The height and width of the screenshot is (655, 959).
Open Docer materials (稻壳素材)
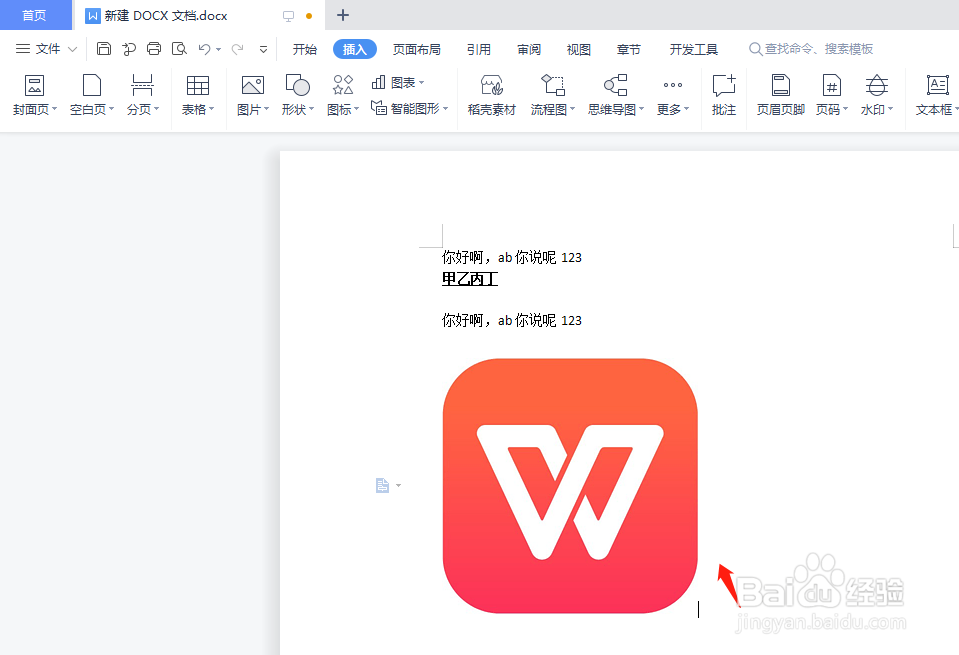[x=492, y=95]
